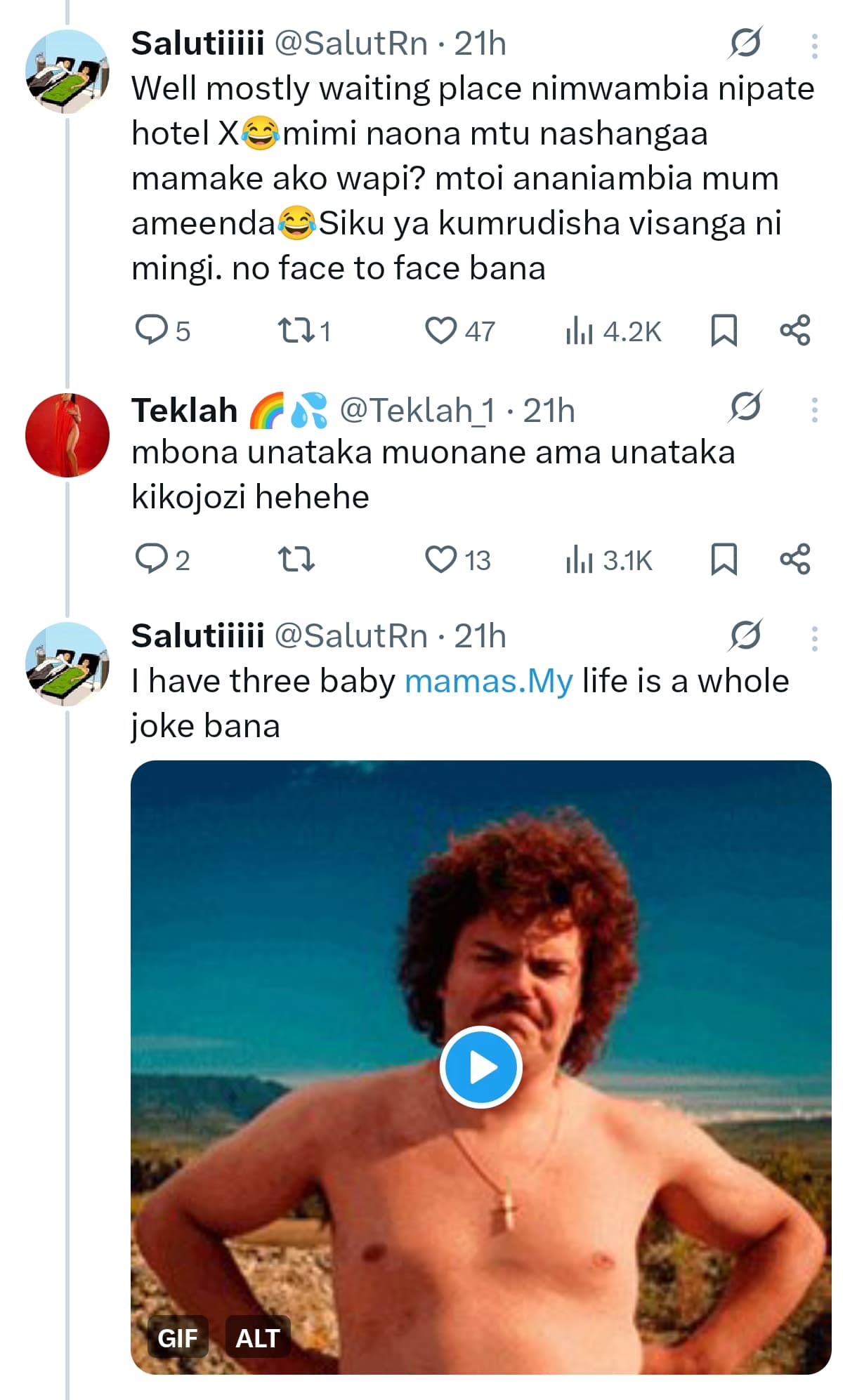Open the @Teklah_1 profile handle
The width and height of the screenshot is (857, 1400).
pos(417,411)
